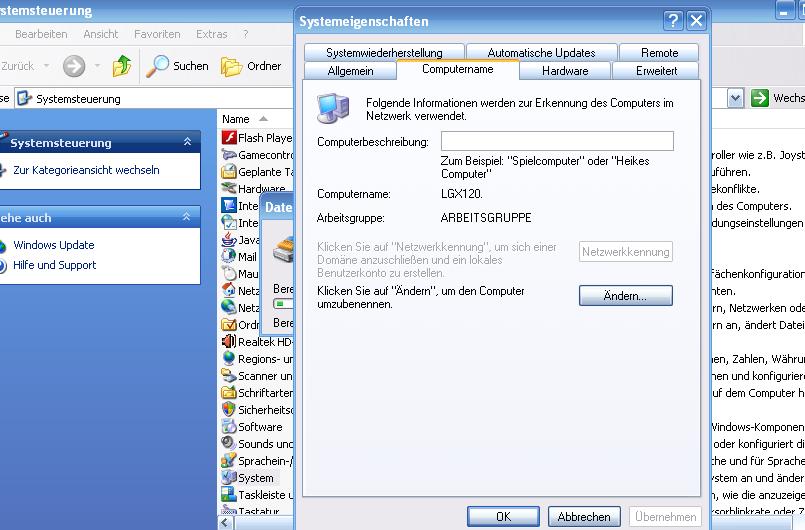Click the help question mark in Systemeigenschaften
Viewport: 805px width, 530px height.
(673, 21)
